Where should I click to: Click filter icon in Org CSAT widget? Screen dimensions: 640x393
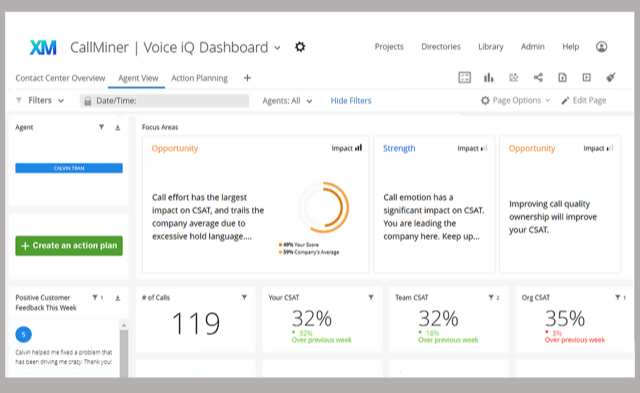[x=618, y=298]
